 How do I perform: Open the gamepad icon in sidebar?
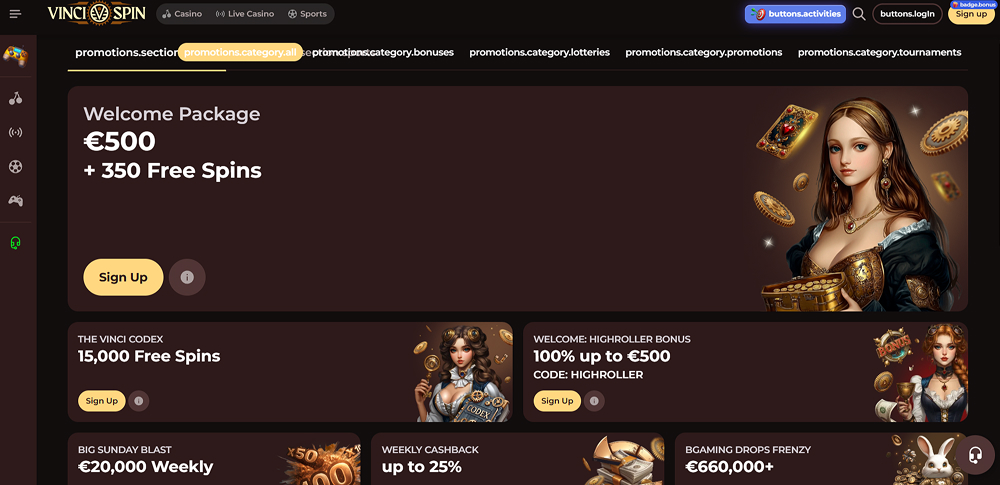15,200
